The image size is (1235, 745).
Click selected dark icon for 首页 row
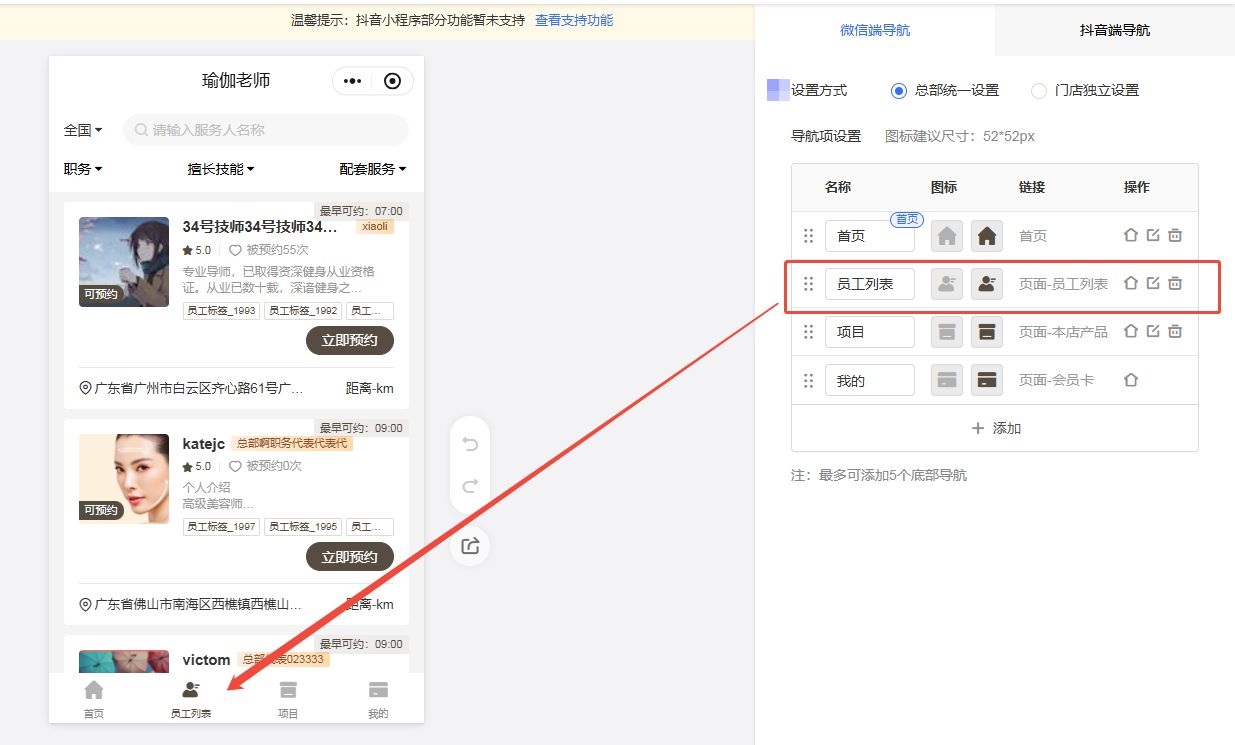[987, 236]
